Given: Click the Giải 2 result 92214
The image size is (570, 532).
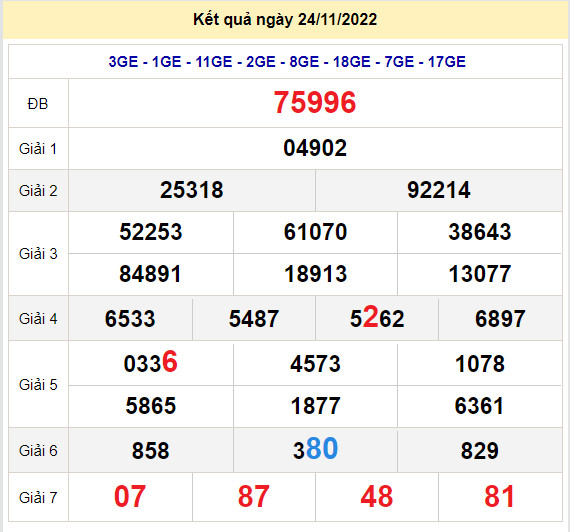Looking at the screenshot, I should (439, 190).
